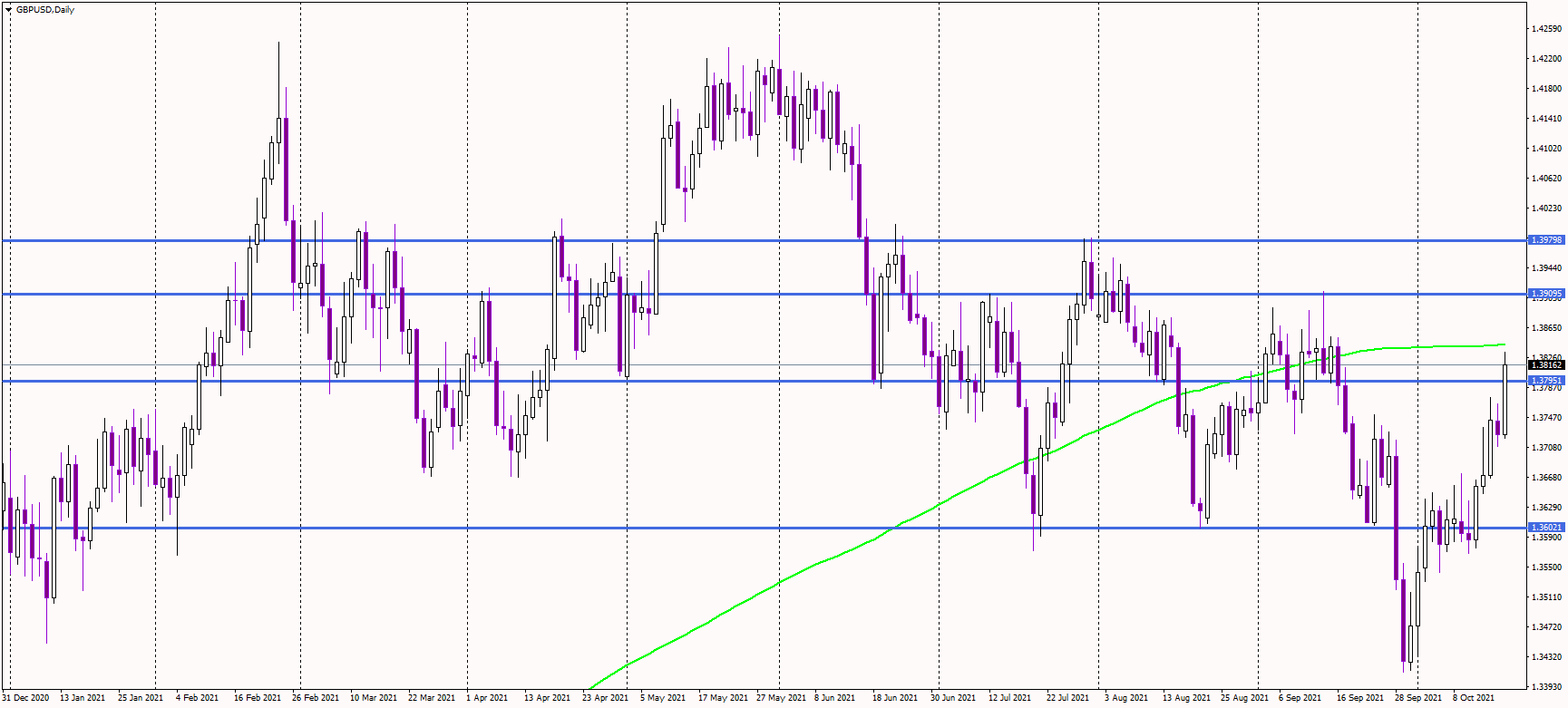This screenshot has width=1568, height=708.
Task: Click the 25 Jan 2021 date label
Action: pyautogui.click(x=141, y=698)
